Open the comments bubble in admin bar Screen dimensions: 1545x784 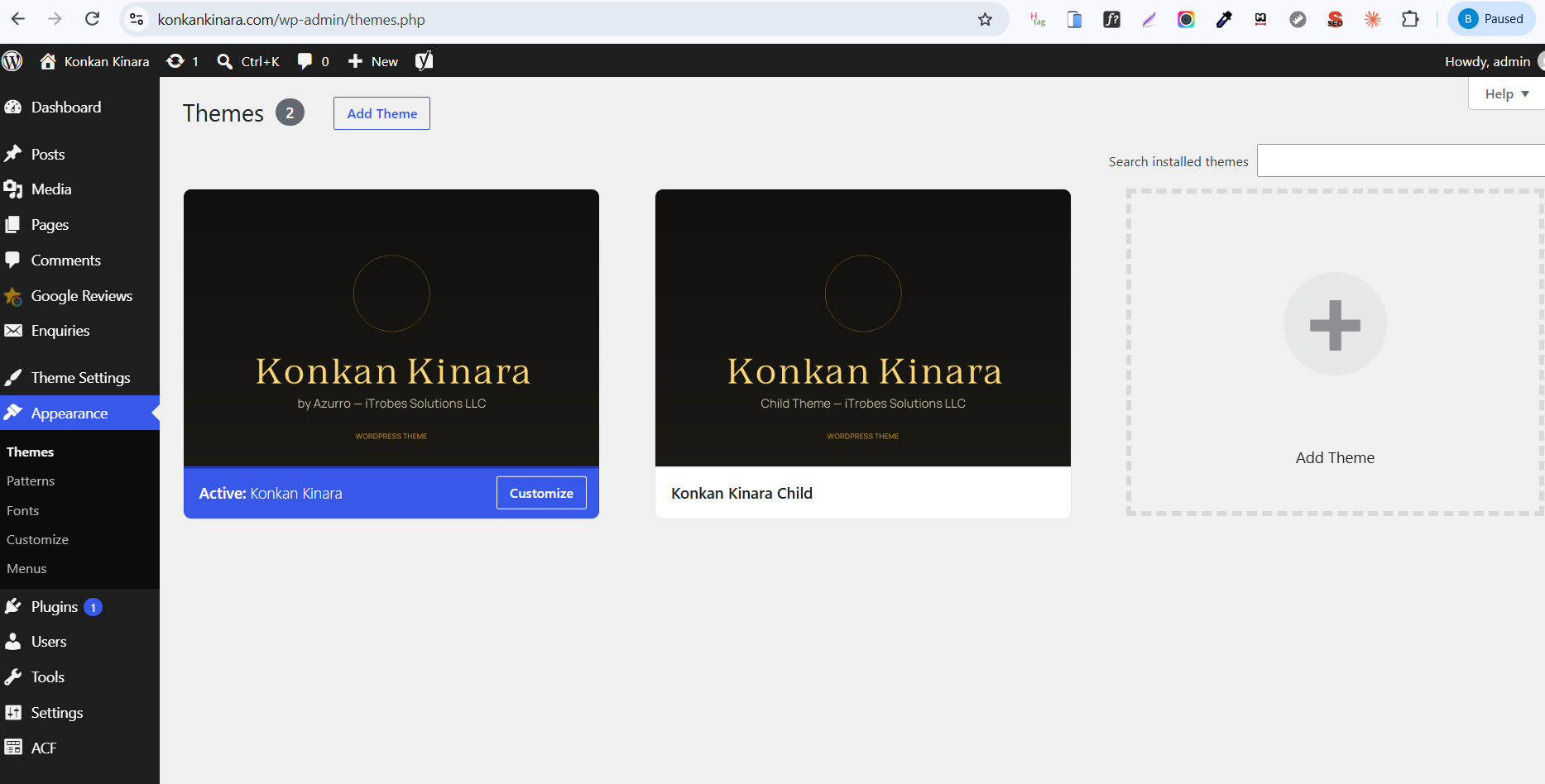pyautogui.click(x=313, y=61)
